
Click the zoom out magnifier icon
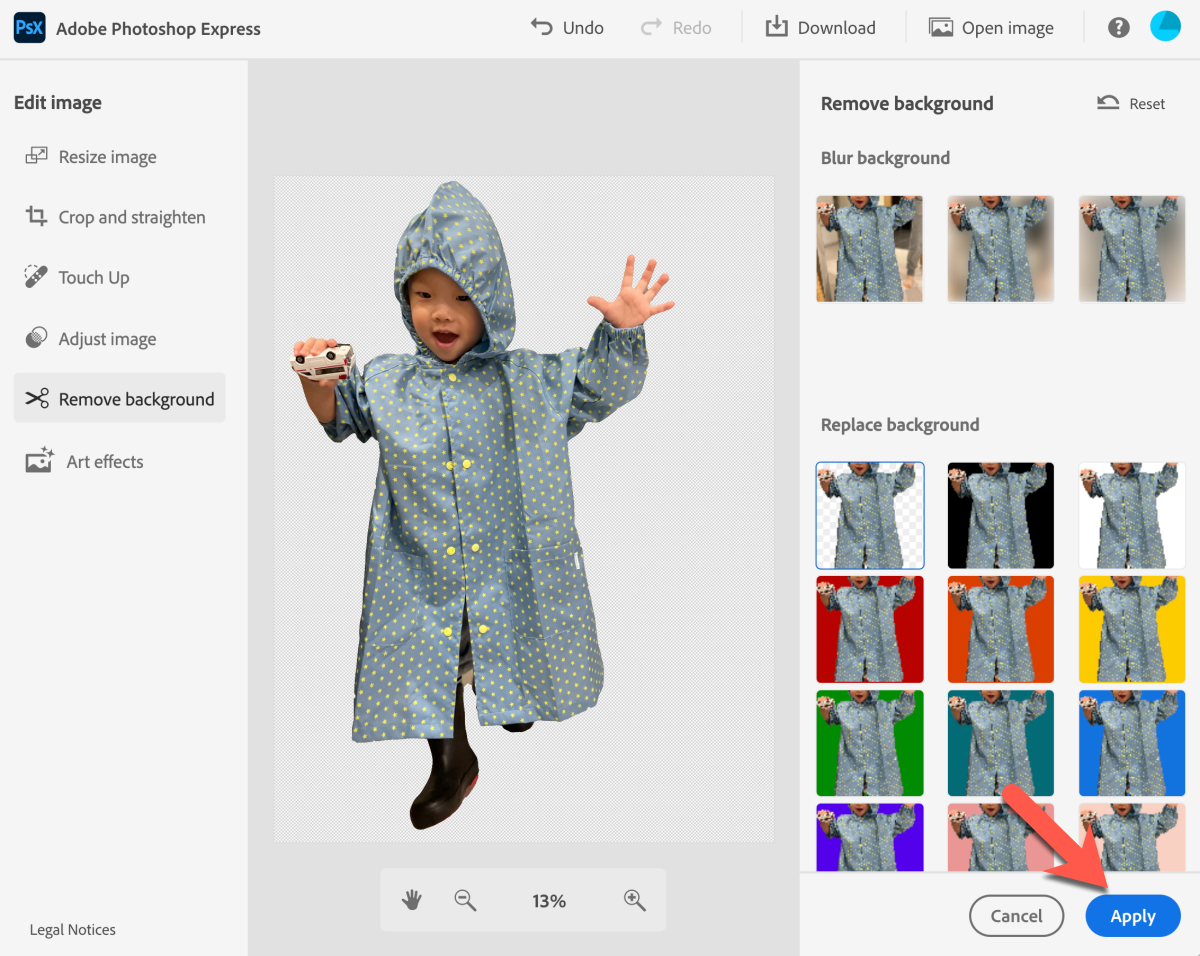[x=465, y=900]
